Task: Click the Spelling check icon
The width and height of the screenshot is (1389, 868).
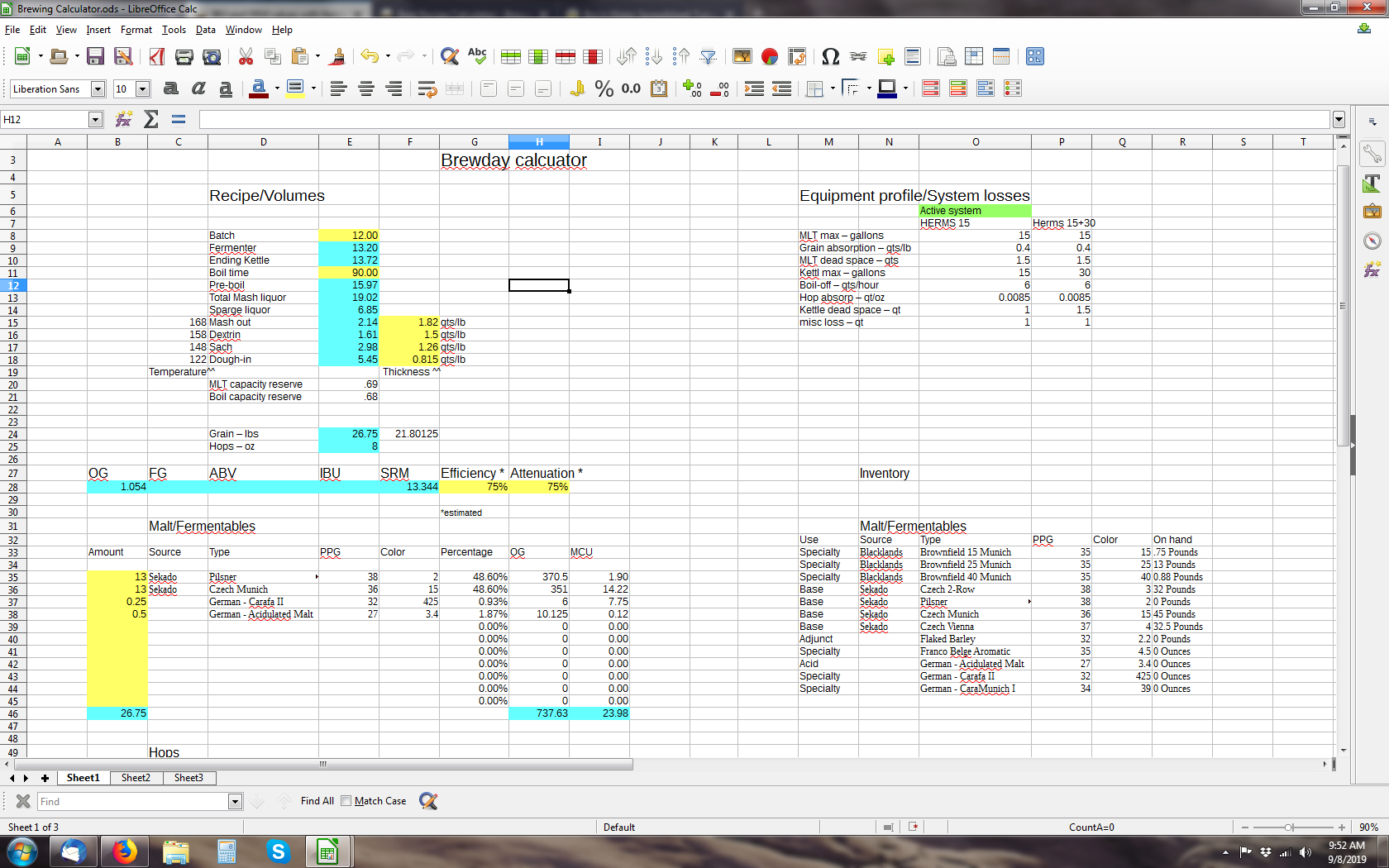Action: point(477,56)
